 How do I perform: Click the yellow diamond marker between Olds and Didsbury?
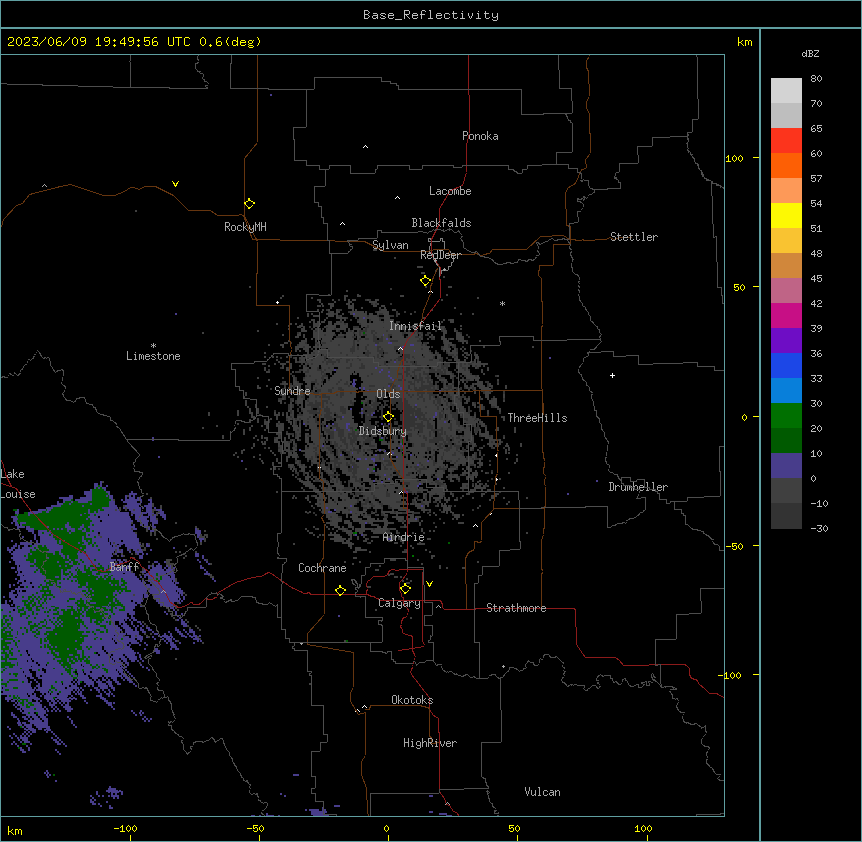(388, 417)
